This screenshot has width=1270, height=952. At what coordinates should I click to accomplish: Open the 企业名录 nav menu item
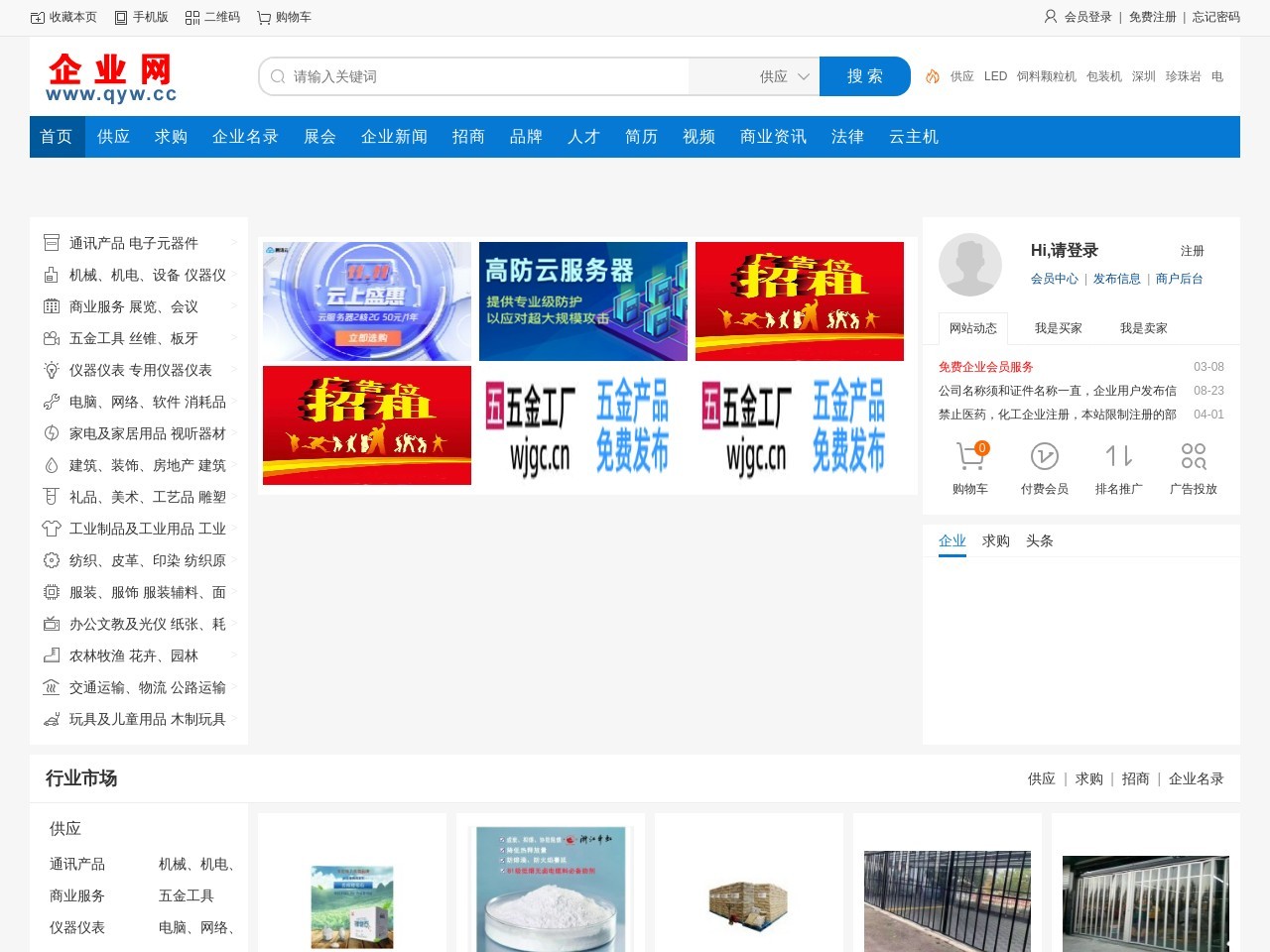click(245, 137)
